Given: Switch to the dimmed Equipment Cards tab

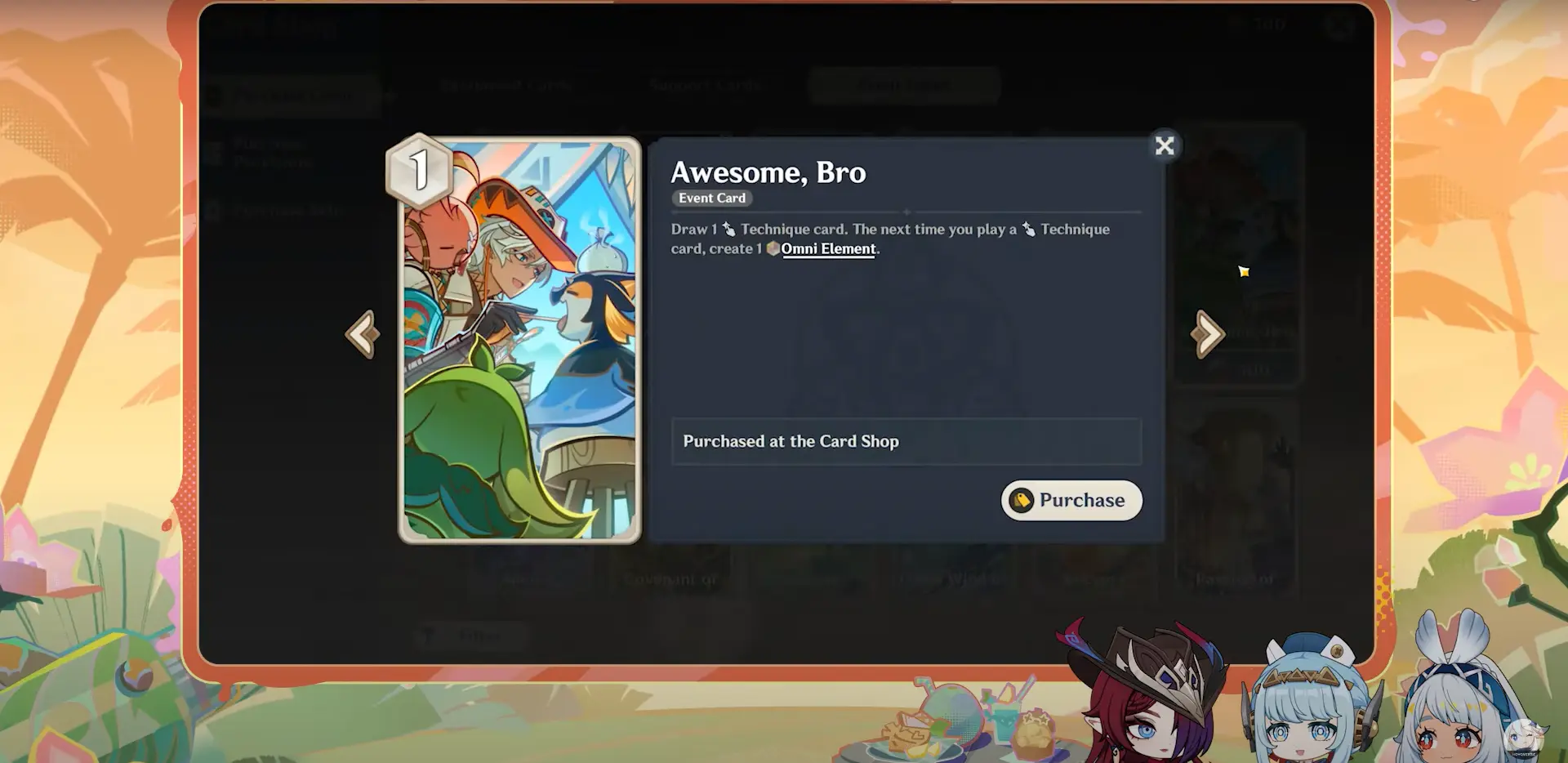Looking at the screenshot, I should [x=505, y=84].
